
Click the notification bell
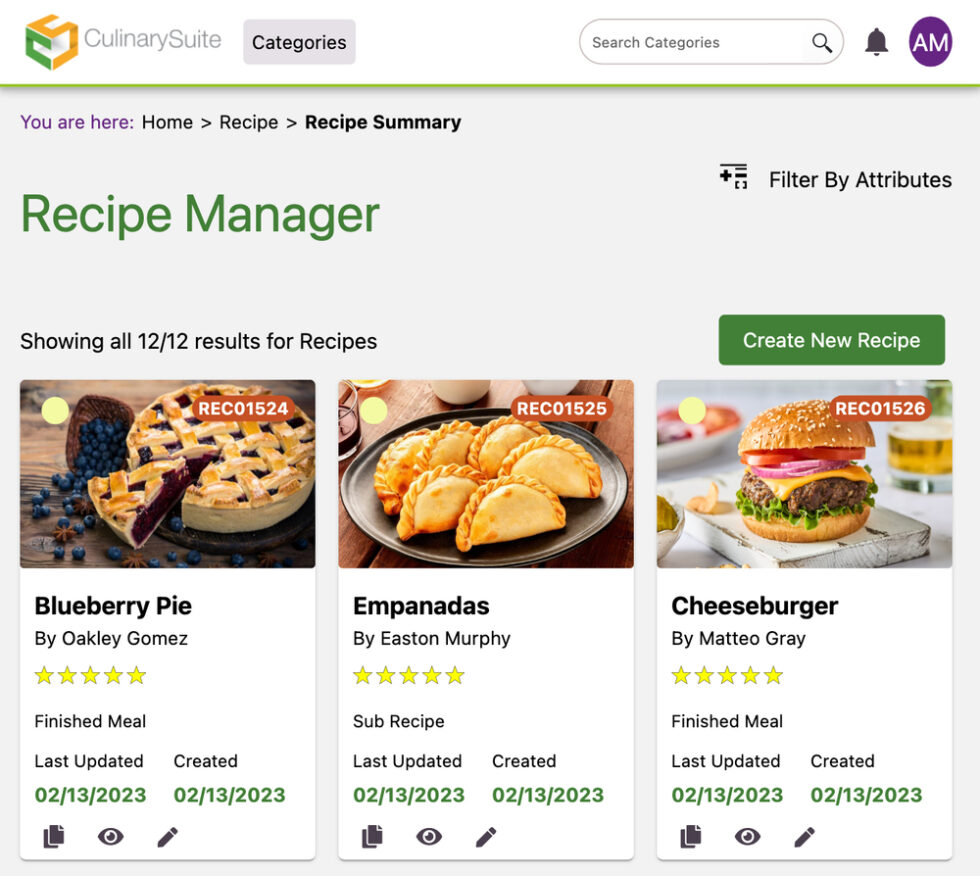click(x=875, y=40)
